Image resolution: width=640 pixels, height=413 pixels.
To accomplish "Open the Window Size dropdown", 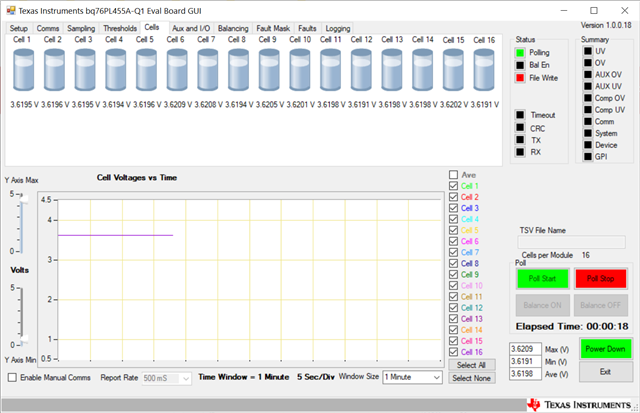I will [412, 377].
